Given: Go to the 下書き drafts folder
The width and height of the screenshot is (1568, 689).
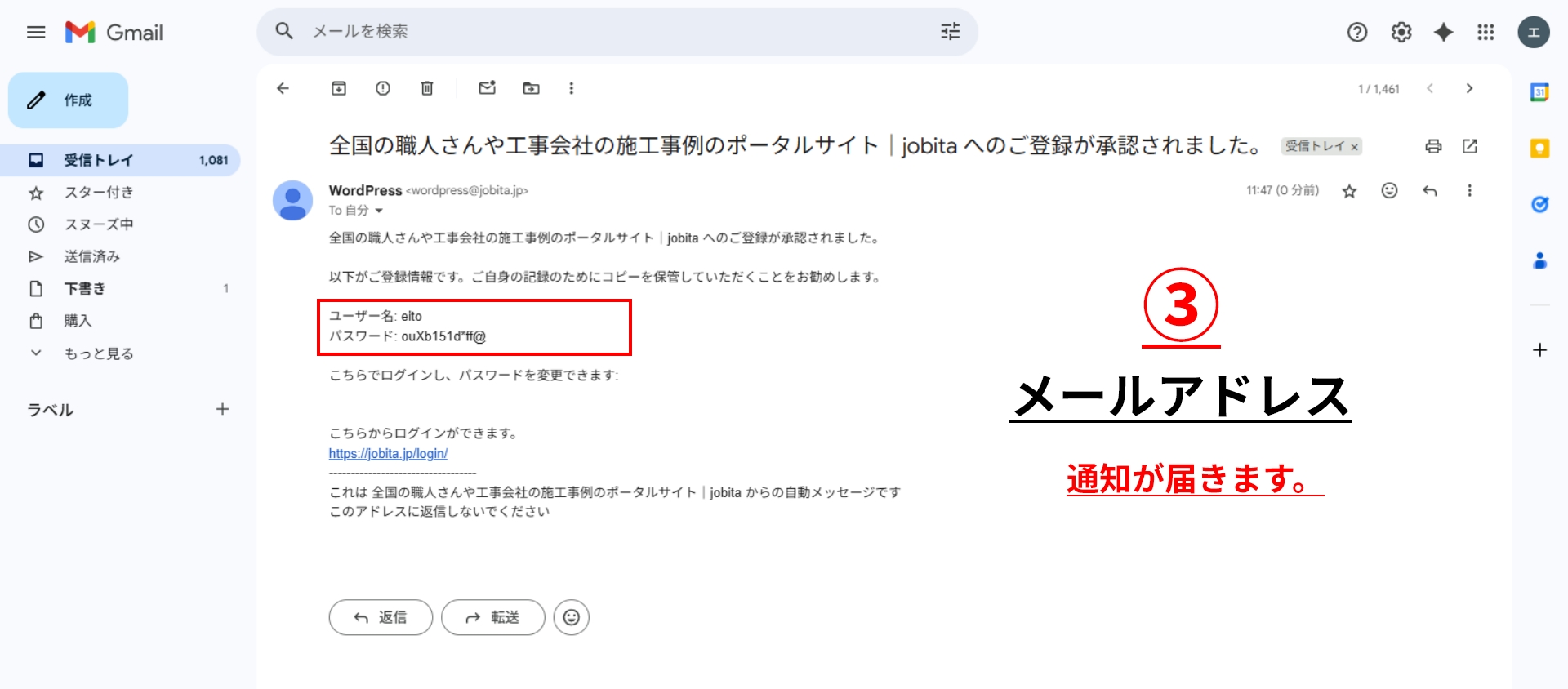Looking at the screenshot, I should [85, 289].
